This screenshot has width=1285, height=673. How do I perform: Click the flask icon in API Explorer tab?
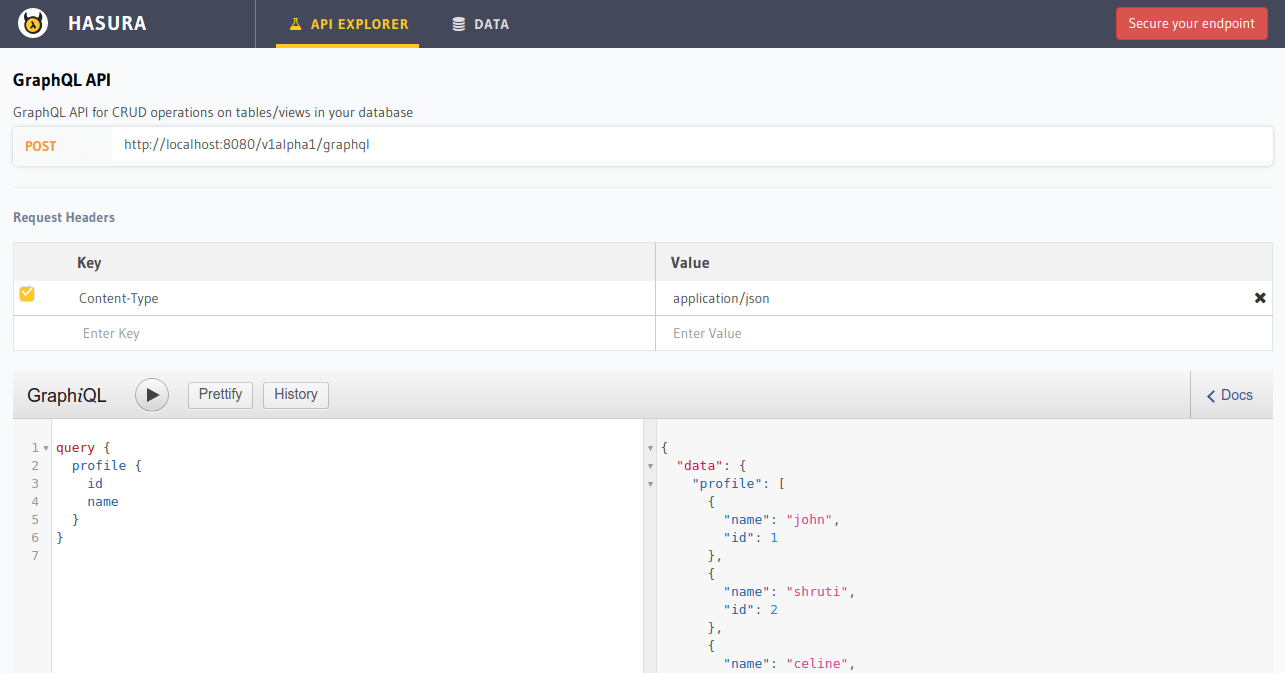295,24
